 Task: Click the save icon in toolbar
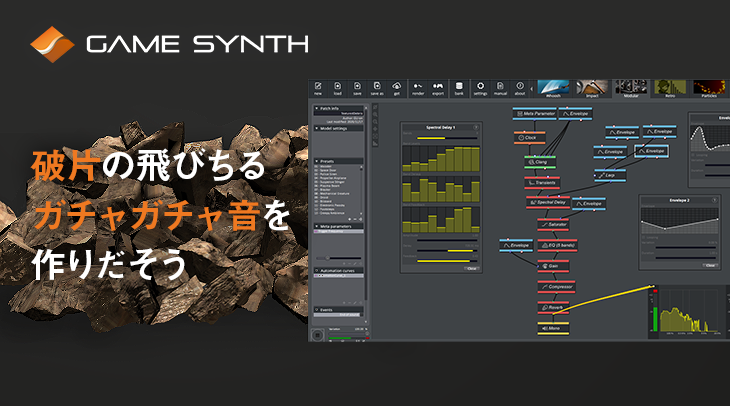click(357, 86)
